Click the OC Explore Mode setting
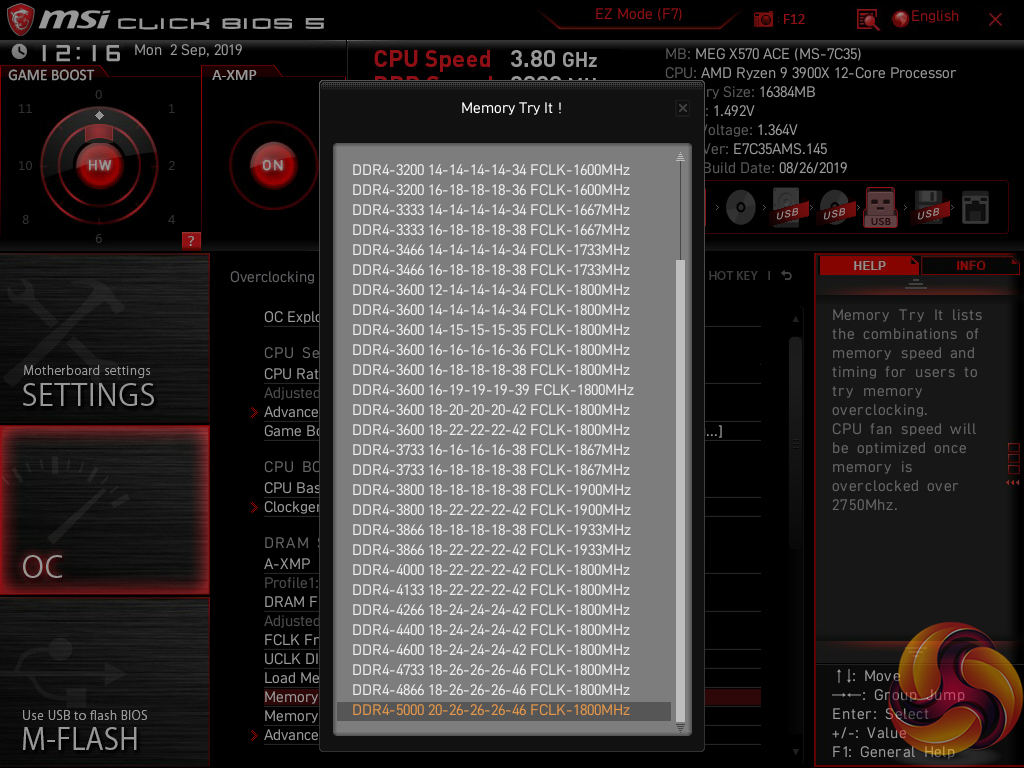The height and width of the screenshot is (768, 1024). (291, 317)
